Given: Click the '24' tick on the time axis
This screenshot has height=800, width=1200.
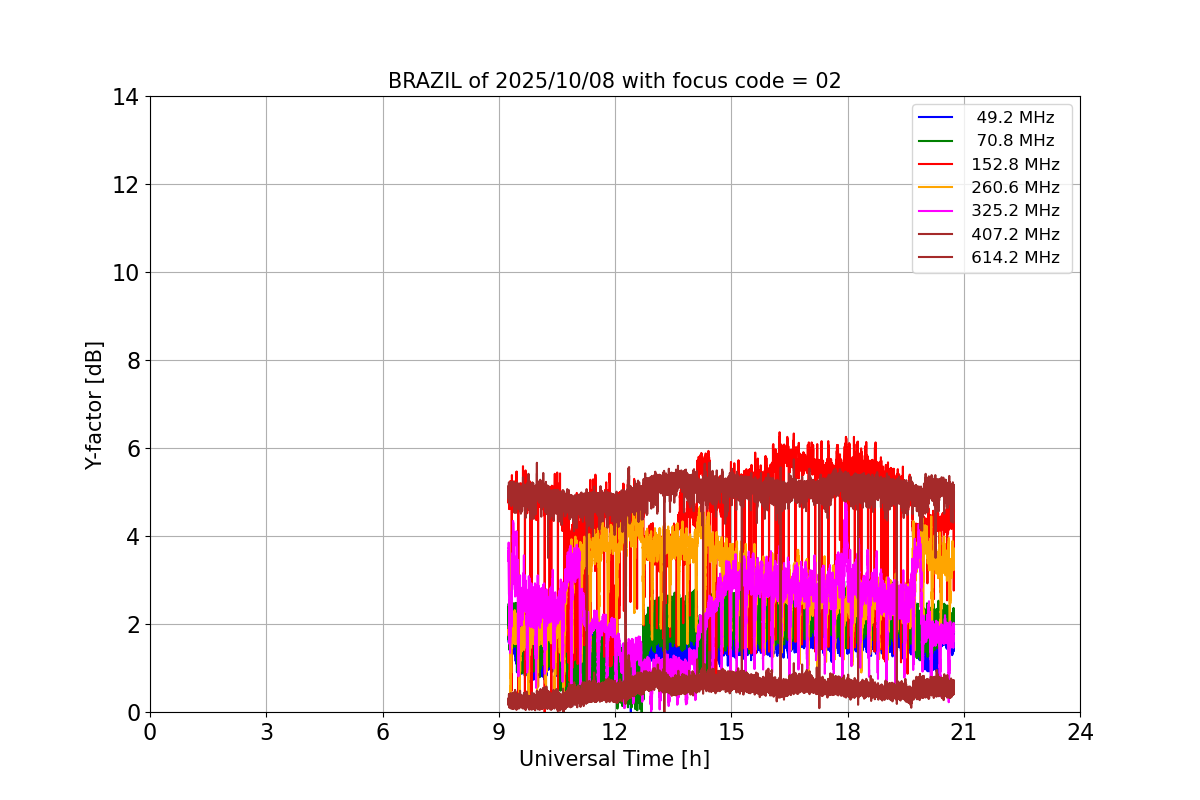Looking at the screenshot, I should (1080, 732).
